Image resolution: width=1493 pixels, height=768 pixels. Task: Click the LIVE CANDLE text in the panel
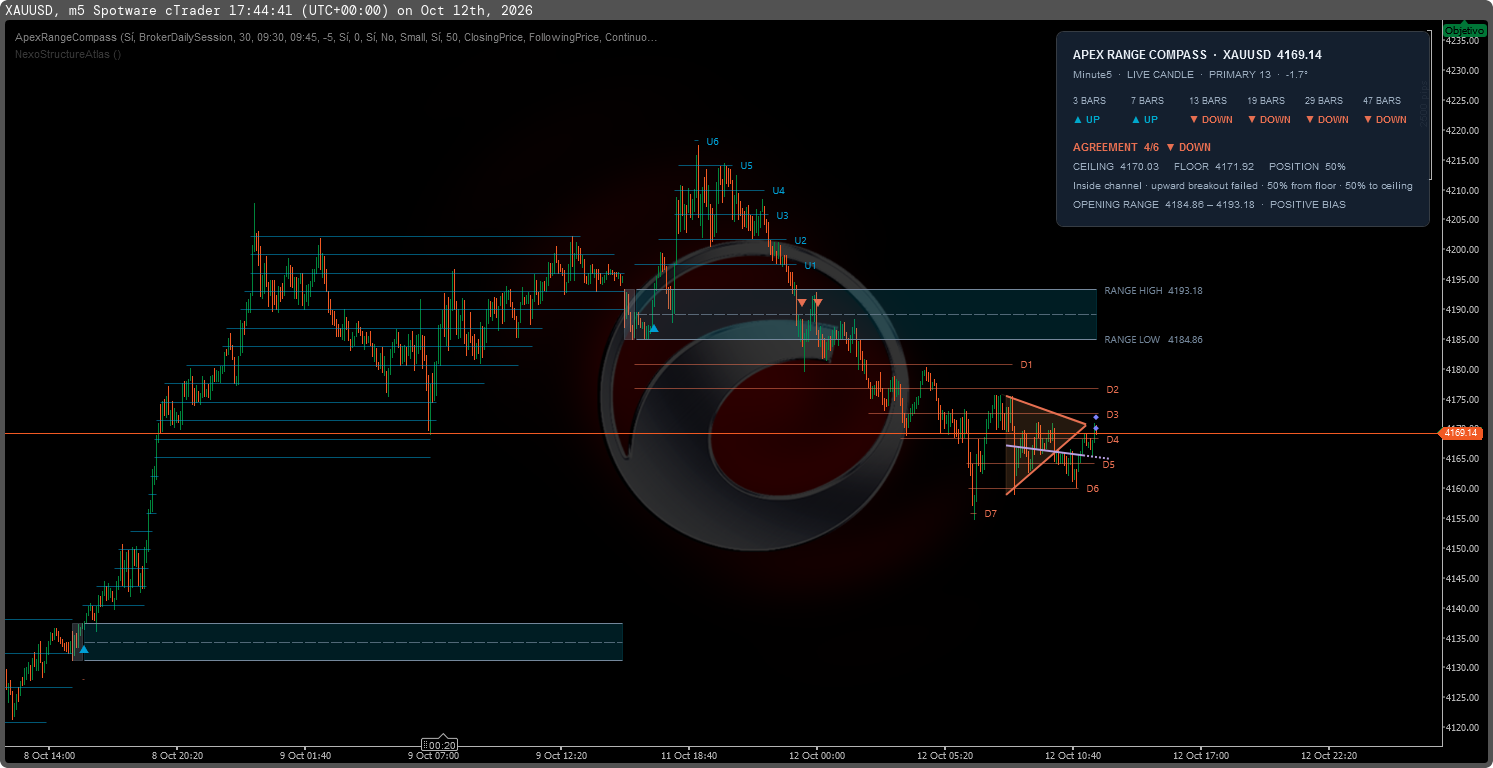coord(1160,75)
